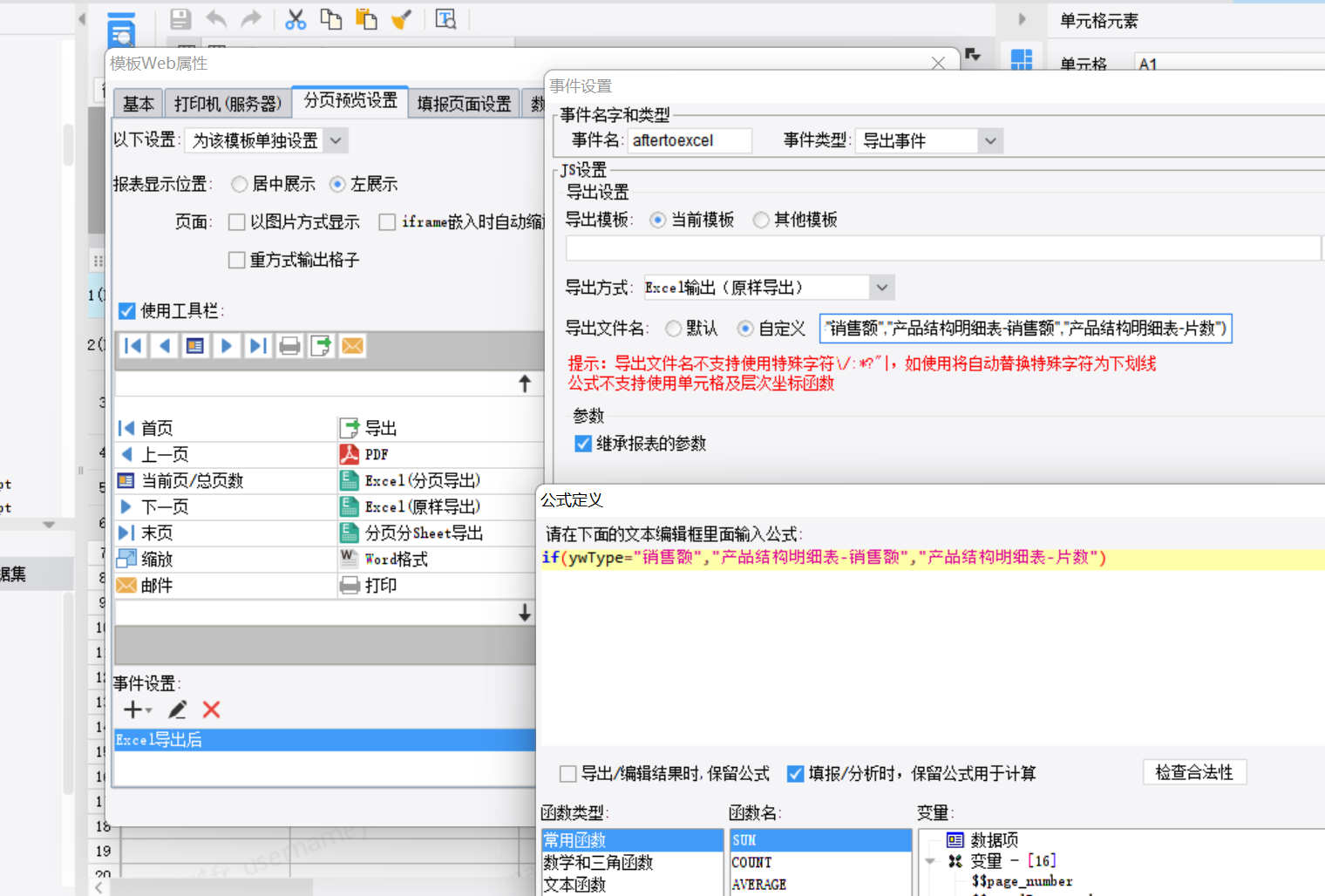Viewport: 1325px width, 896px height.
Task: Toggle 以图片方式显示 checkbox
Action: pyautogui.click(x=236, y=222)
